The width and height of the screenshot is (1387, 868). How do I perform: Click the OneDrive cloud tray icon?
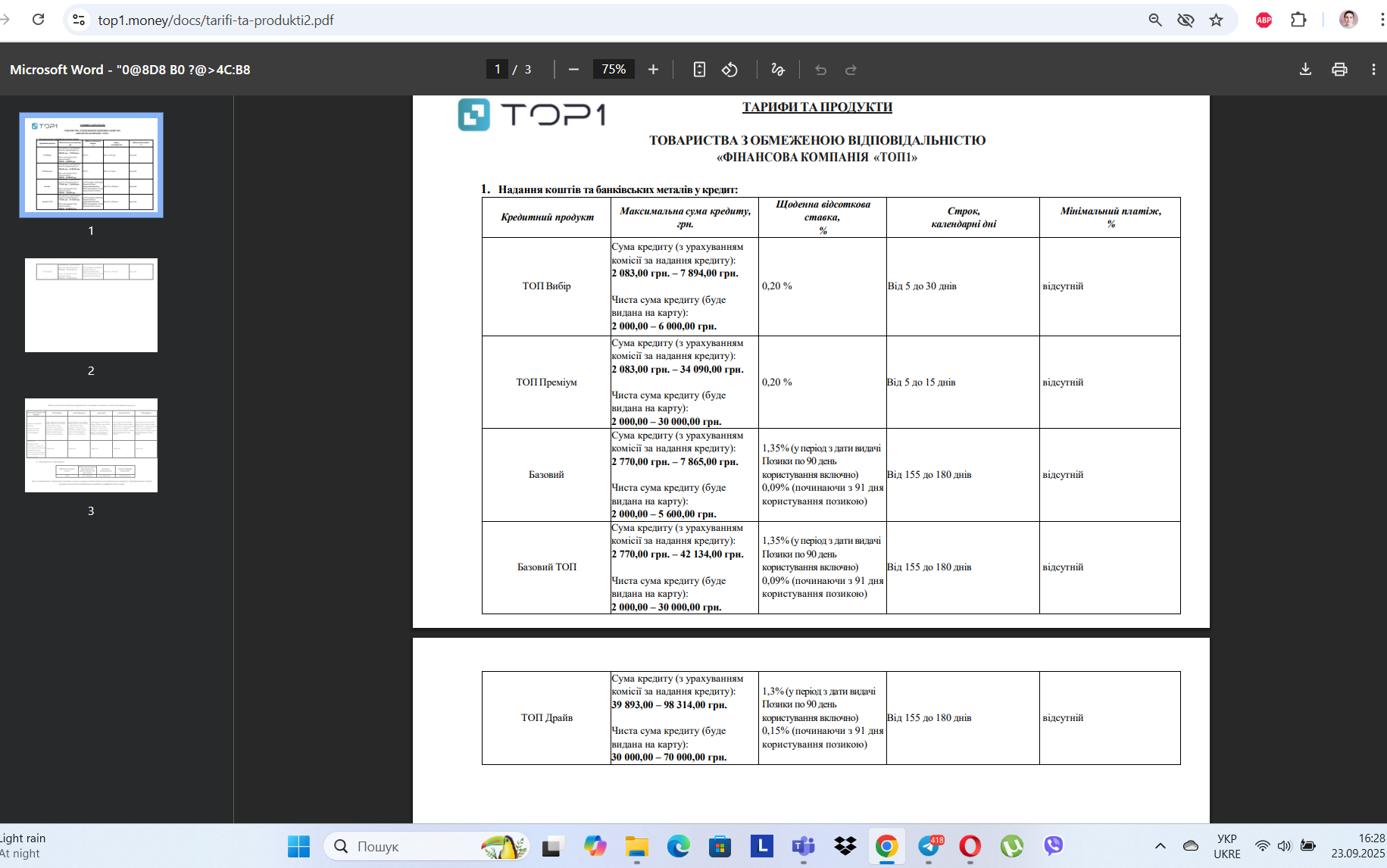1191,846
